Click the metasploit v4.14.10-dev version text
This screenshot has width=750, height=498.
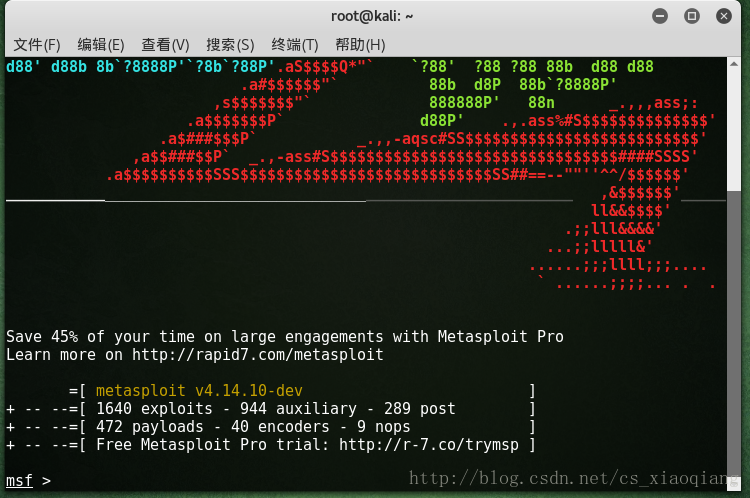199,391
